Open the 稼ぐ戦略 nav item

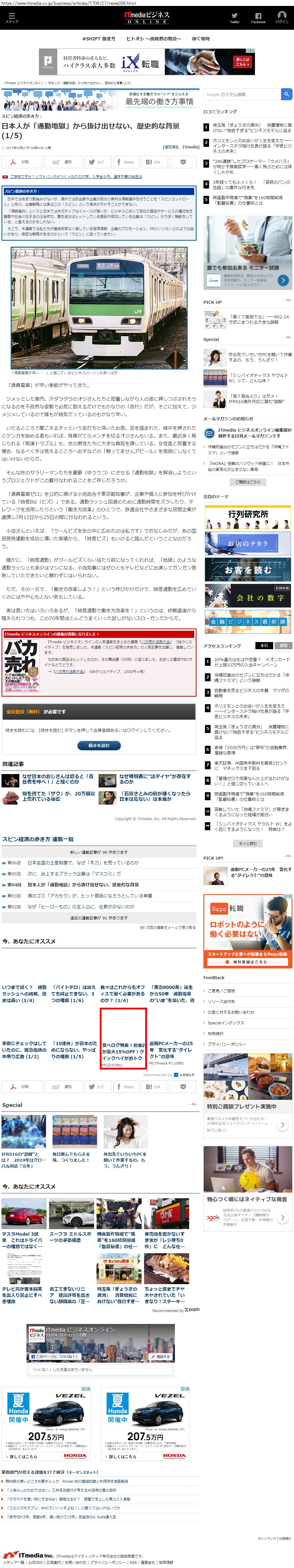pyautogui.click(x=201, y=38)
